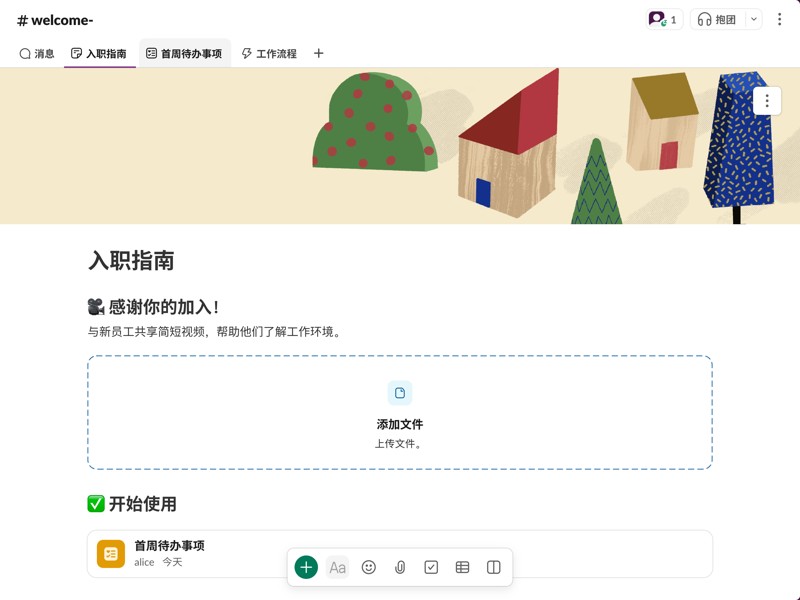This screenshot has height=600, width=800.
Task: Insert a checklist using the checkbox icon
Action: coord(431,567)
